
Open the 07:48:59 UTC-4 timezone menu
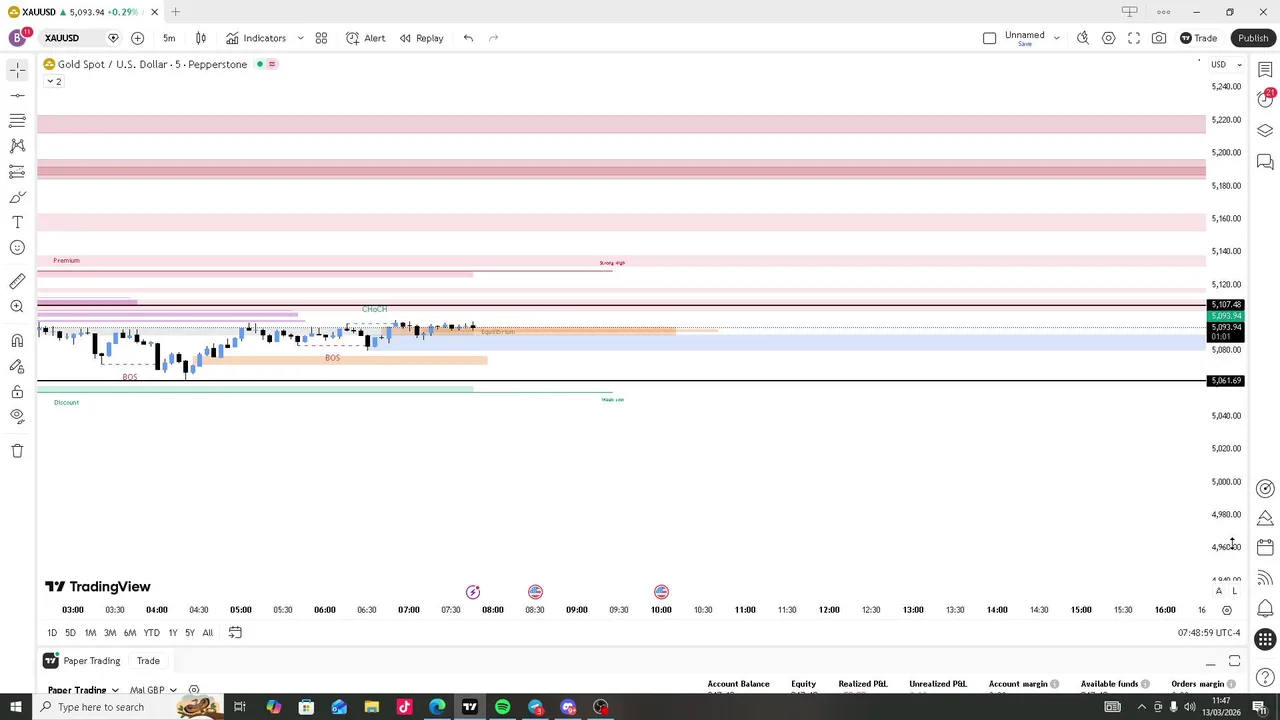coord(1209,633)
